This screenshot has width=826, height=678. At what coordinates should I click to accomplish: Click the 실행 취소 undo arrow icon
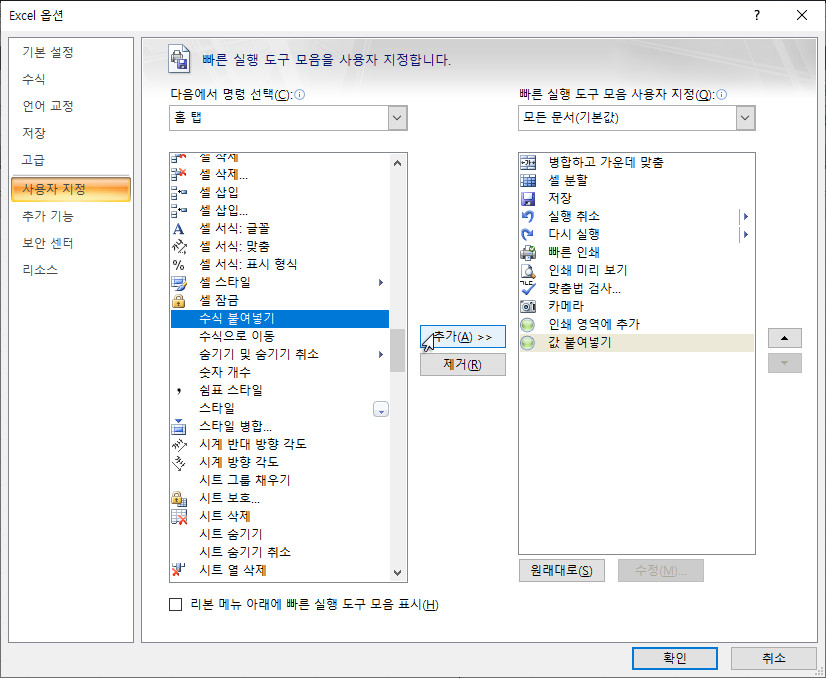pyautogui.click(x=528, y=217)
